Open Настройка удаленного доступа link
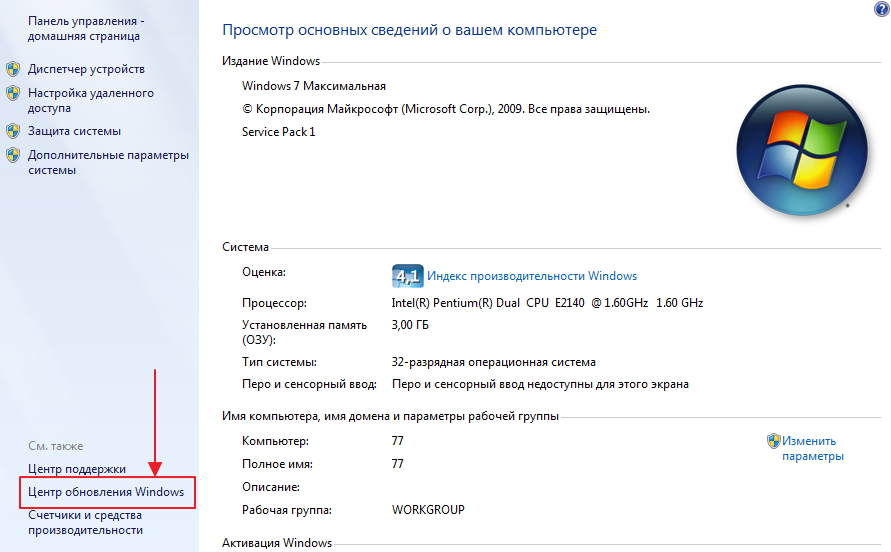The height and width of the screenshot is (552, 891). pyautogui.click(x=90, y=100)
